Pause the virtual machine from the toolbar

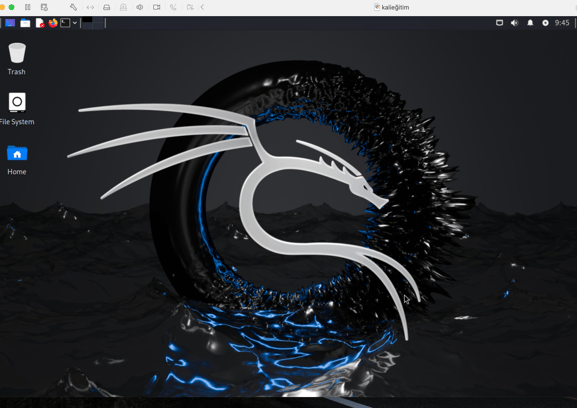[x=28, y=7]
